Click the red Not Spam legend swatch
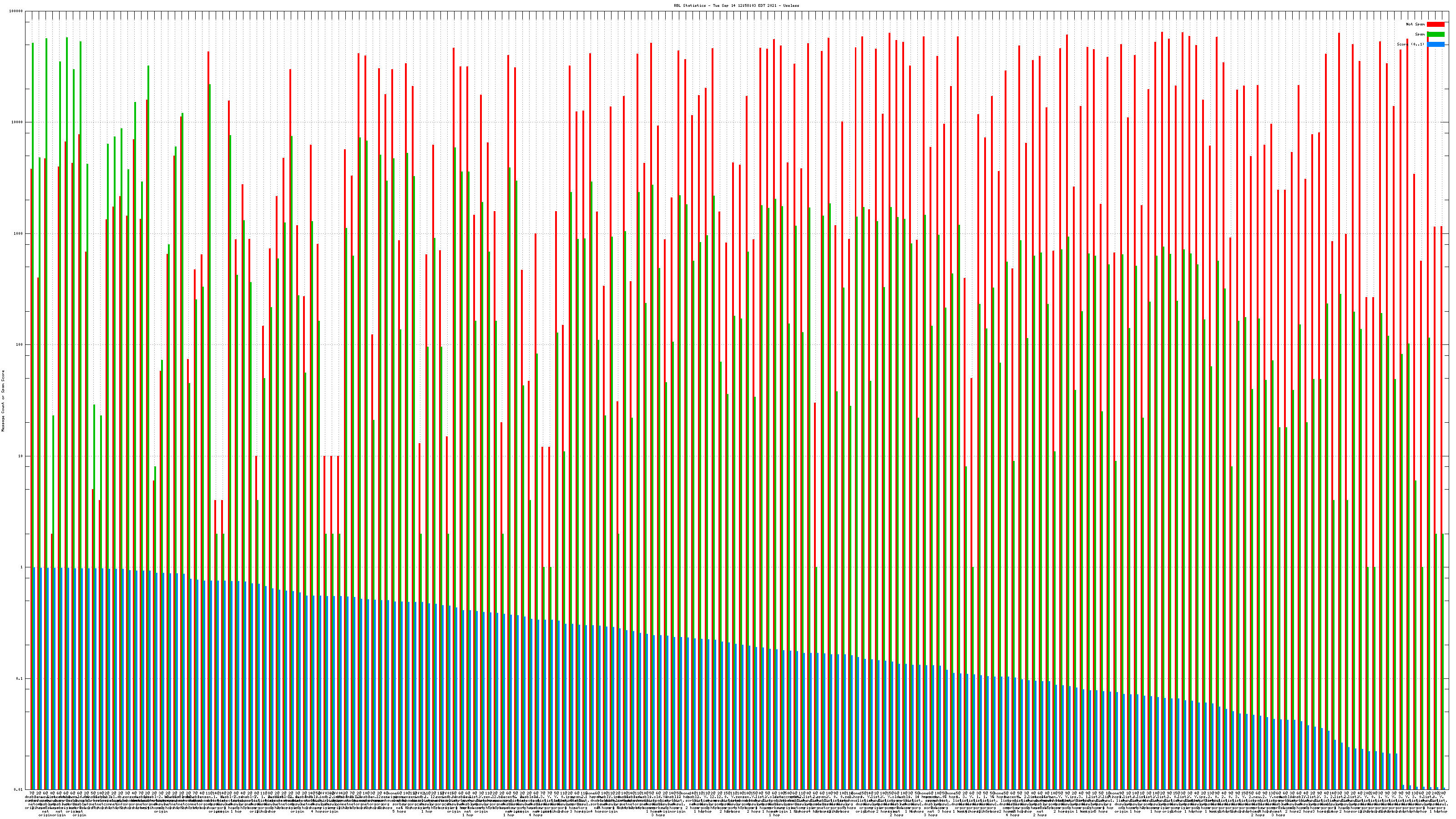The height and width of the screenshot is (819, 1456). (x=1435, y=24)
